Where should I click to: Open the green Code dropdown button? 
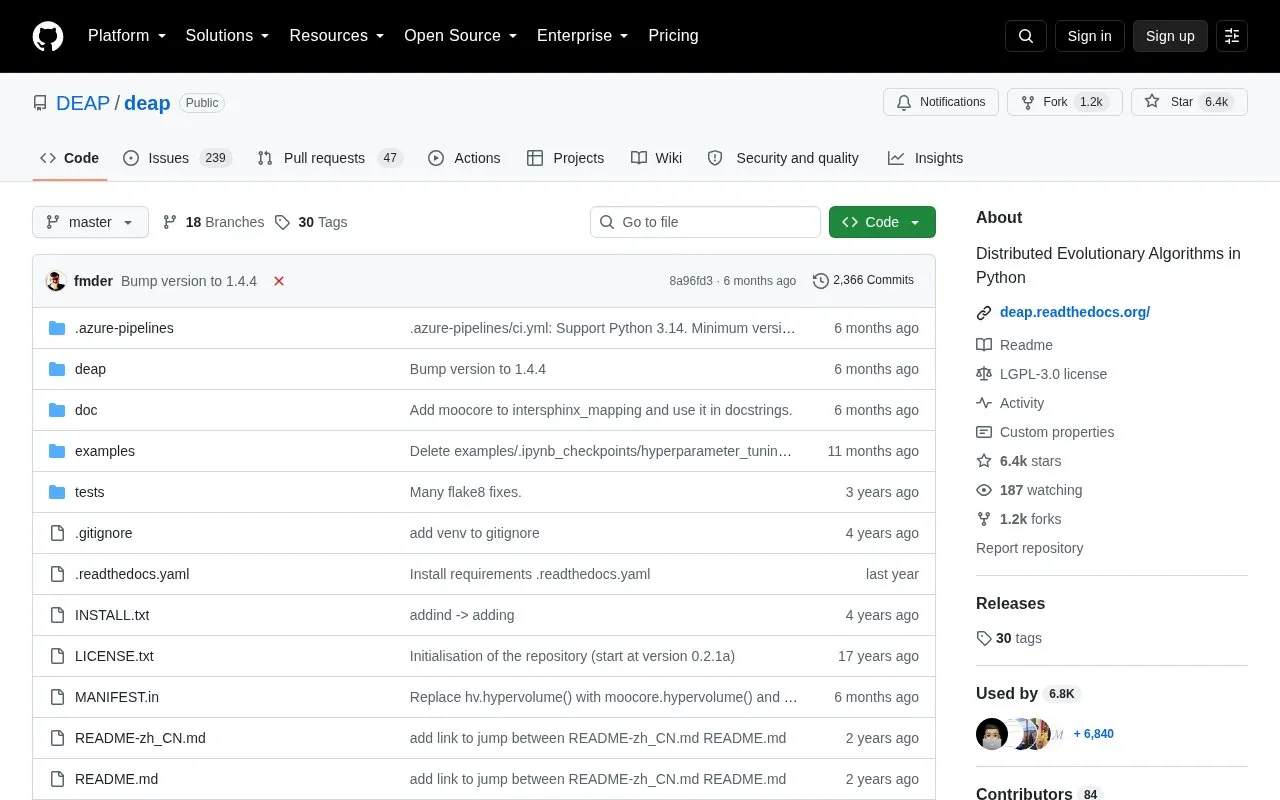tap(882, 222)
